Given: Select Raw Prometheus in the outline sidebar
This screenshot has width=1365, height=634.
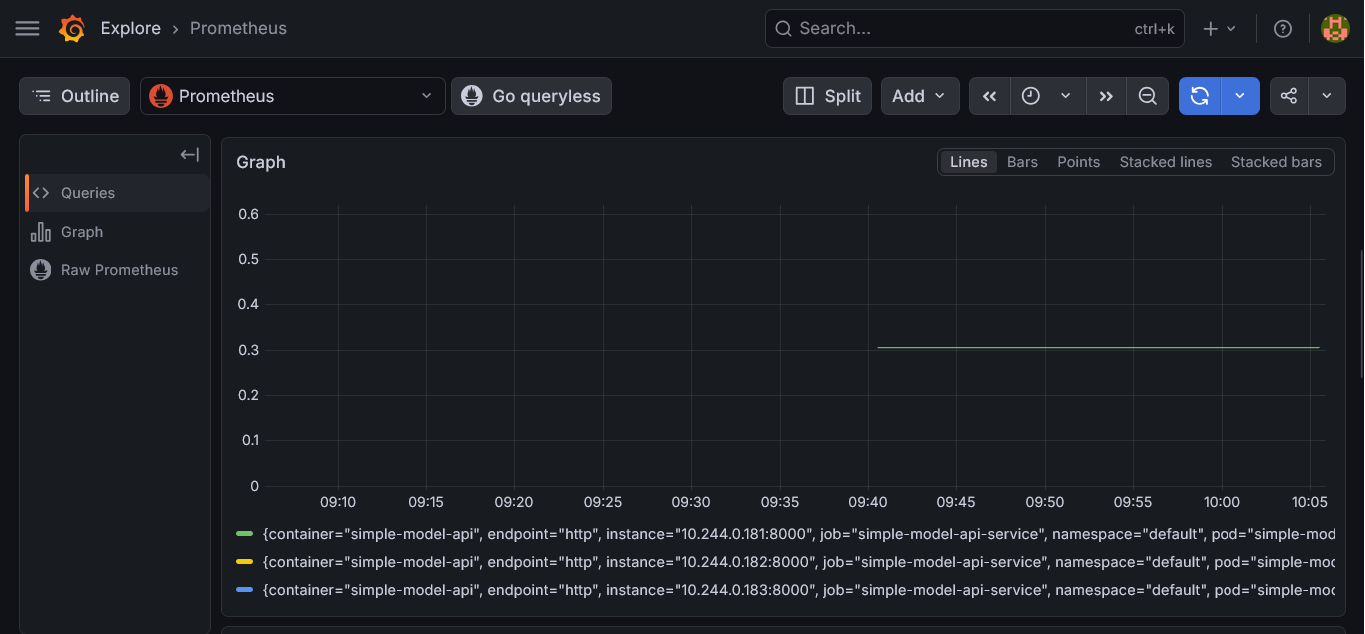Looking at the screenshot, I should 118,270.
